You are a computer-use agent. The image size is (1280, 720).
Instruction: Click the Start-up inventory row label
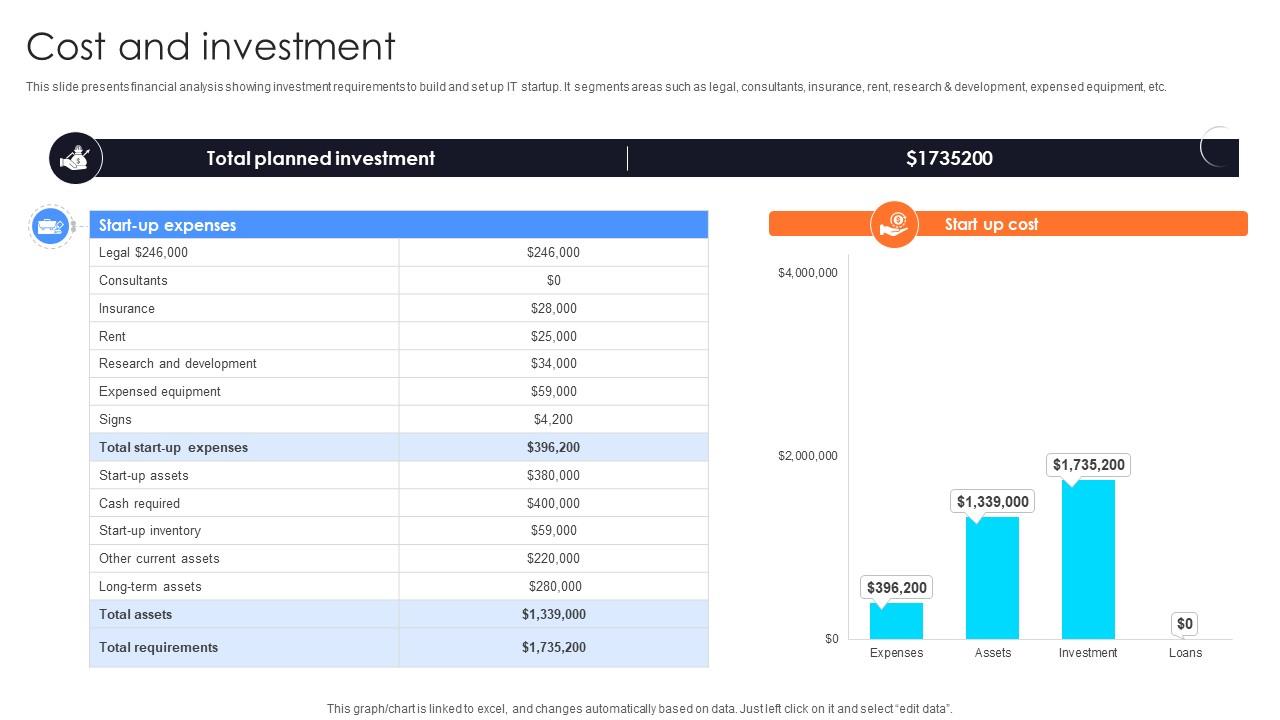150,531
